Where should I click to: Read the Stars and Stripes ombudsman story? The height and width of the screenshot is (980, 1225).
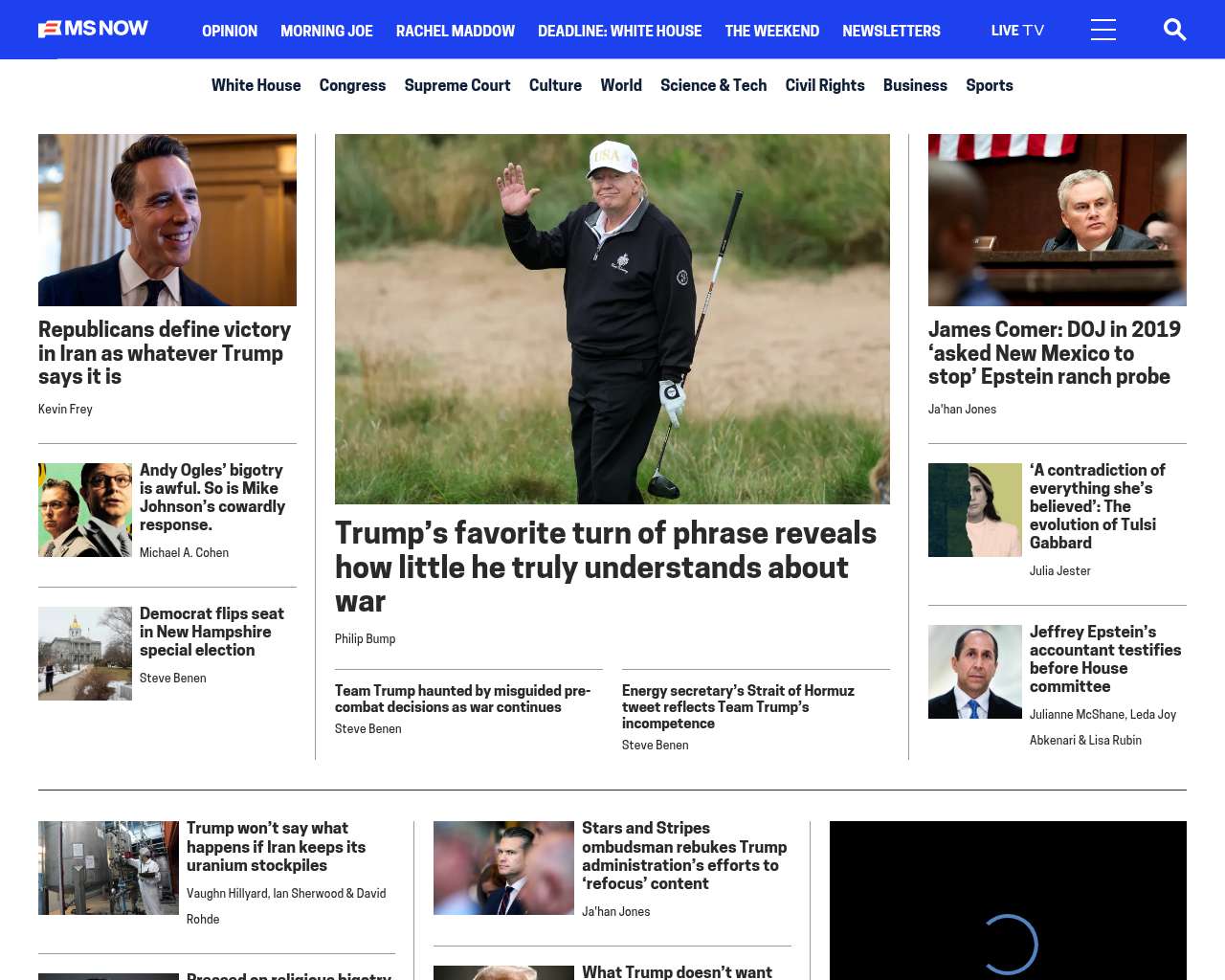pos(683,856)
